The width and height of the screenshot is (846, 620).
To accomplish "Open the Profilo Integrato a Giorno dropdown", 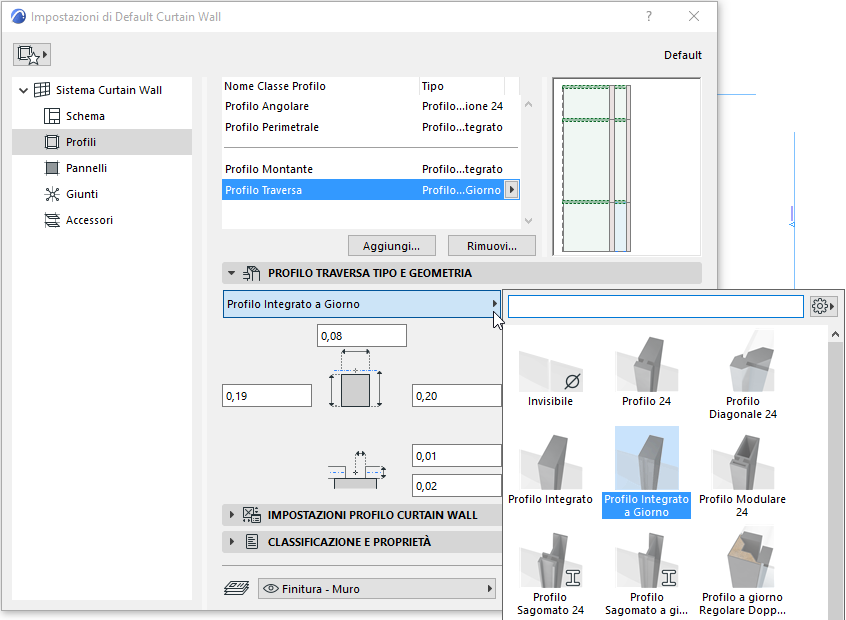I will [361, 304].
